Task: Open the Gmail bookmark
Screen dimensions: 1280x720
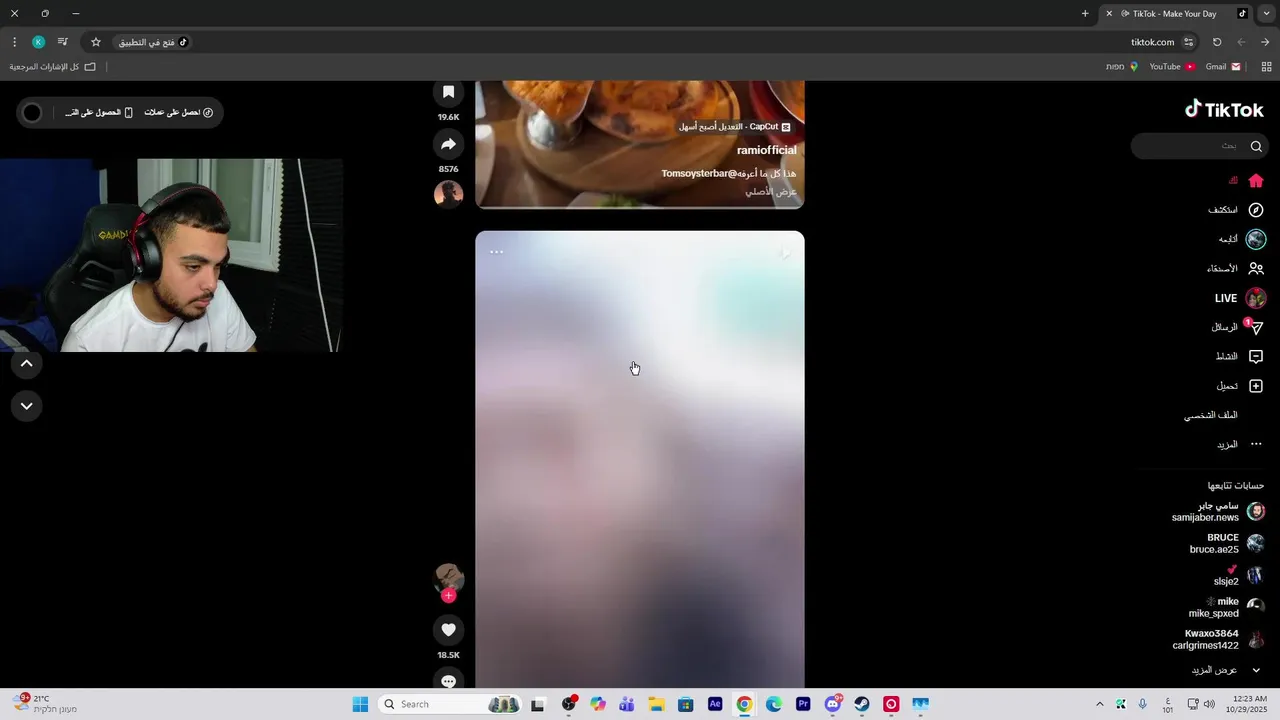Action: 1223,67
